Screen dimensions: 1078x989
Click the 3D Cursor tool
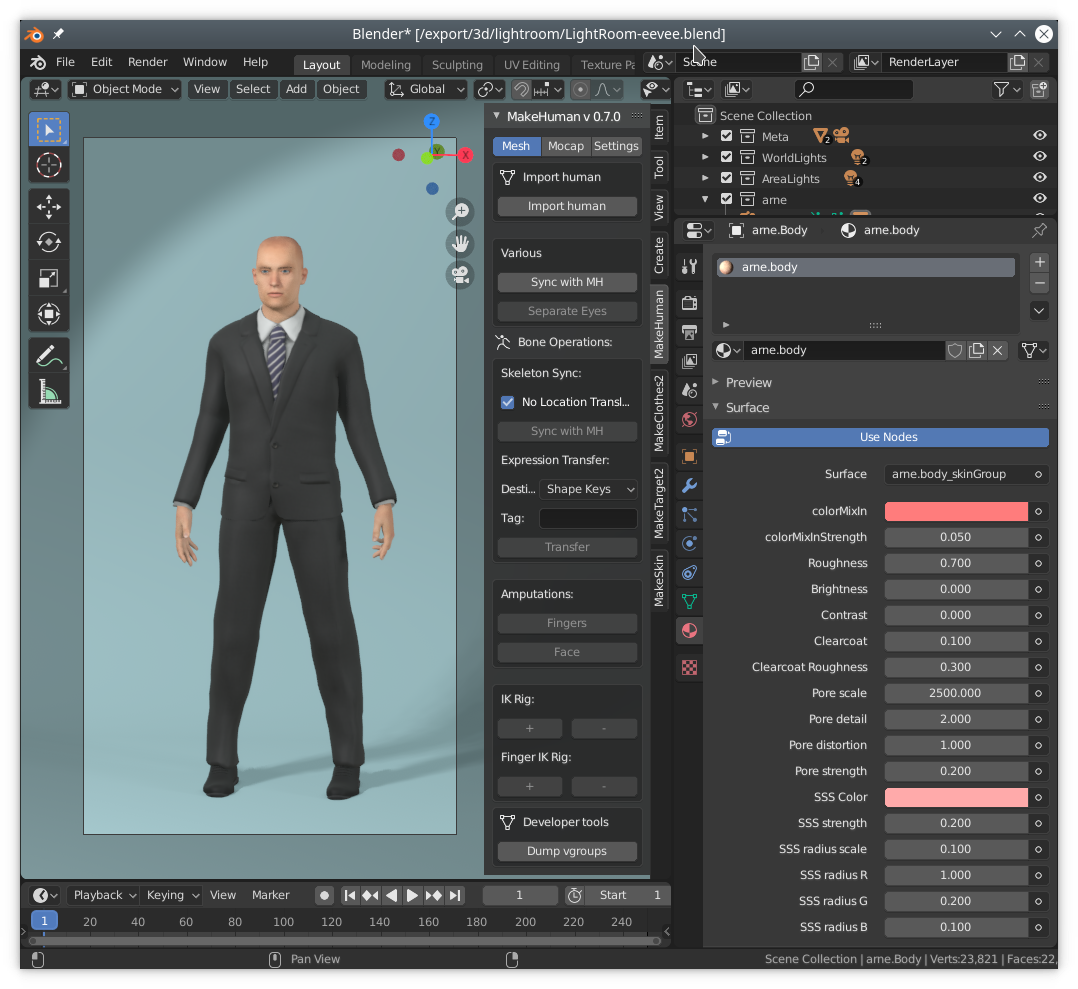pyautogui.click(x=49, y=165)
